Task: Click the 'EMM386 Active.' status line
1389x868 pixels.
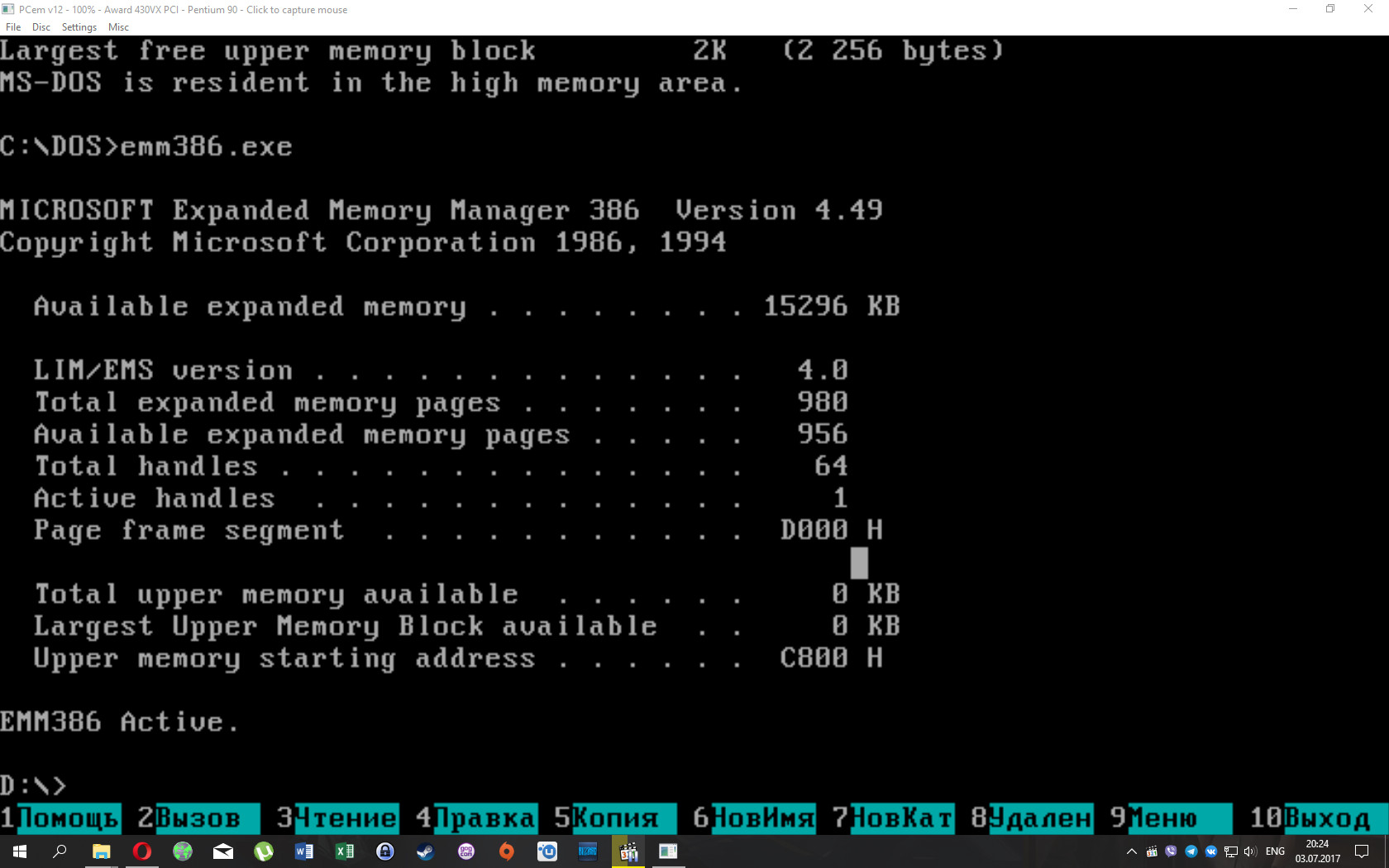Action: tap(120, 722)
